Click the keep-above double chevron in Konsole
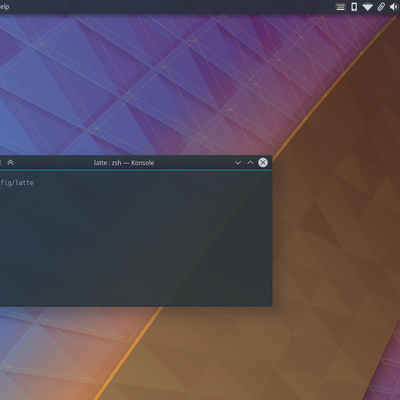Screen dimensions: 400x400 (x=10, y=162)
